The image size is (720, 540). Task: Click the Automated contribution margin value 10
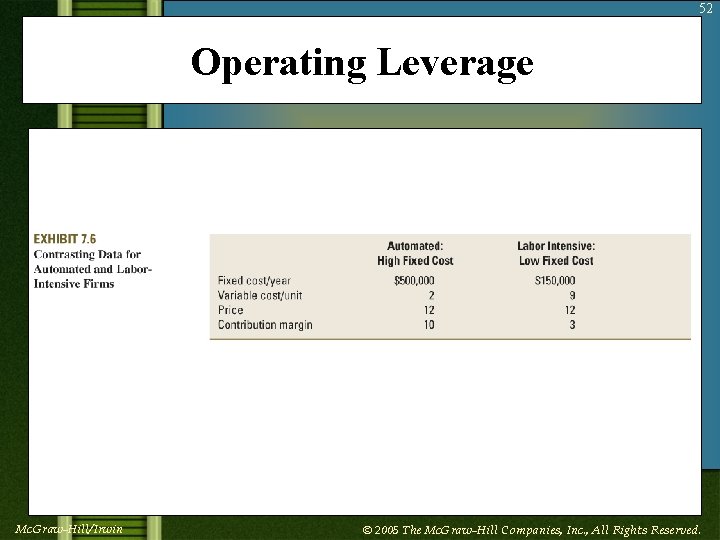[429, 325]
